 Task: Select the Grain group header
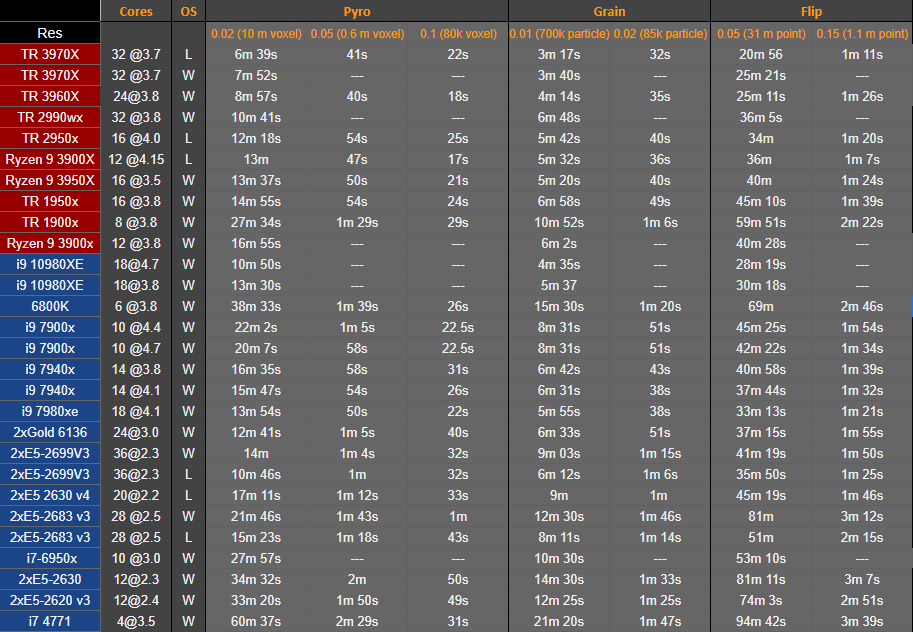[x=609, y=12]
